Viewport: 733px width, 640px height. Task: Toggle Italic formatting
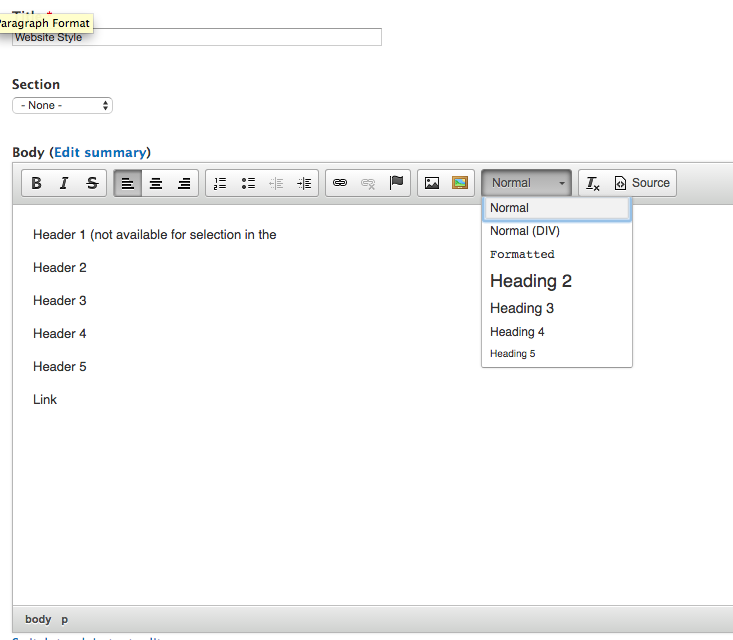(x=64, y=183)
